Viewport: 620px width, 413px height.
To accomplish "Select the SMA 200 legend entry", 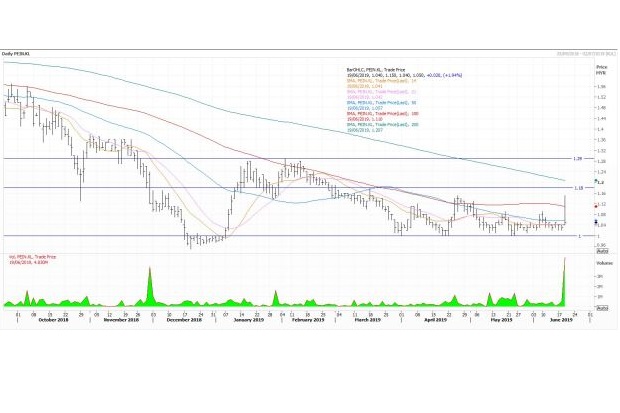I will (382, 125).
